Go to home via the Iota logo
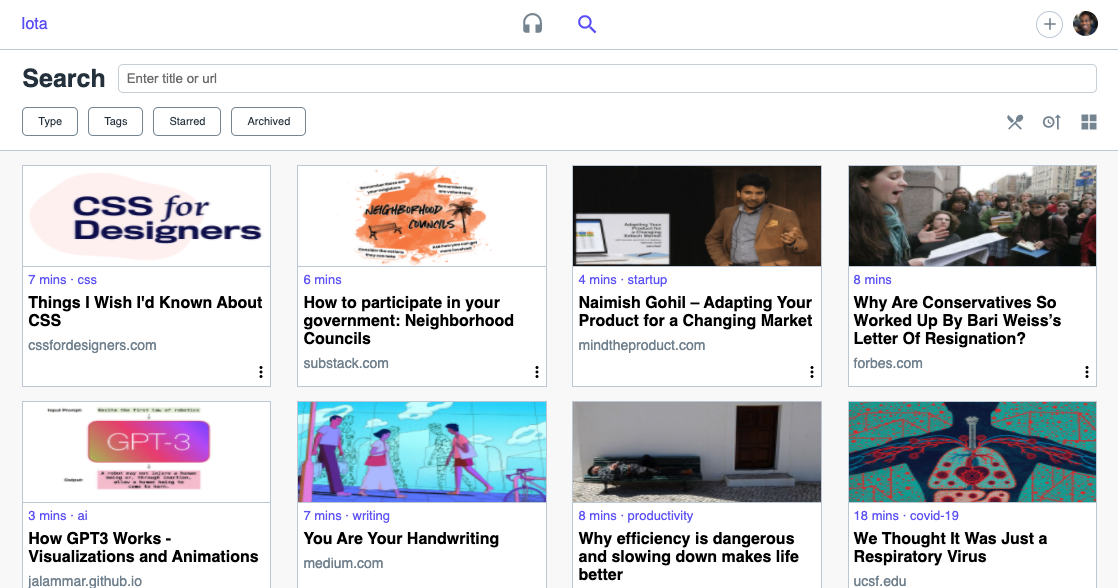1118x588 pixels. [34, 24]
